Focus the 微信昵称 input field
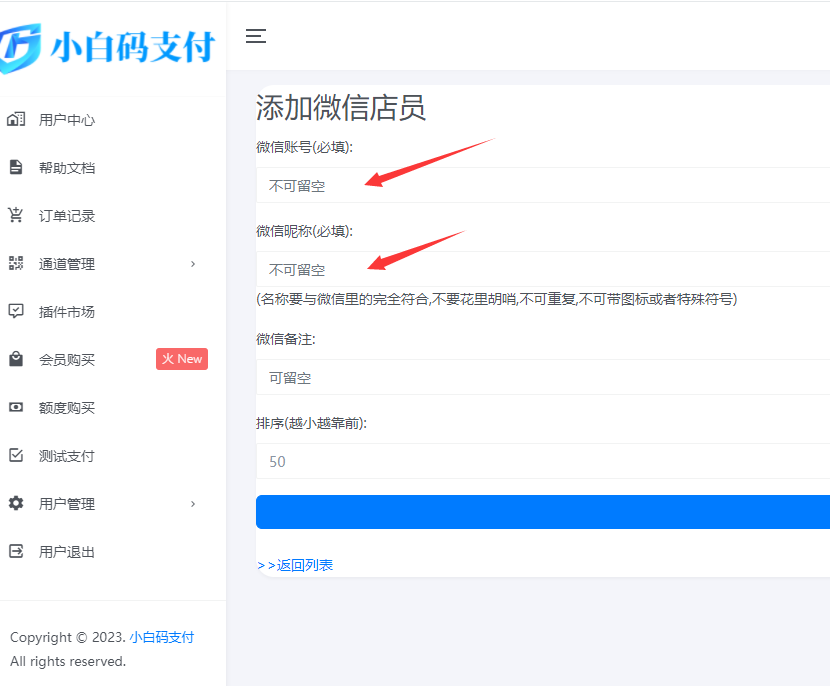 pyautogui.click(x=543, y=269)
